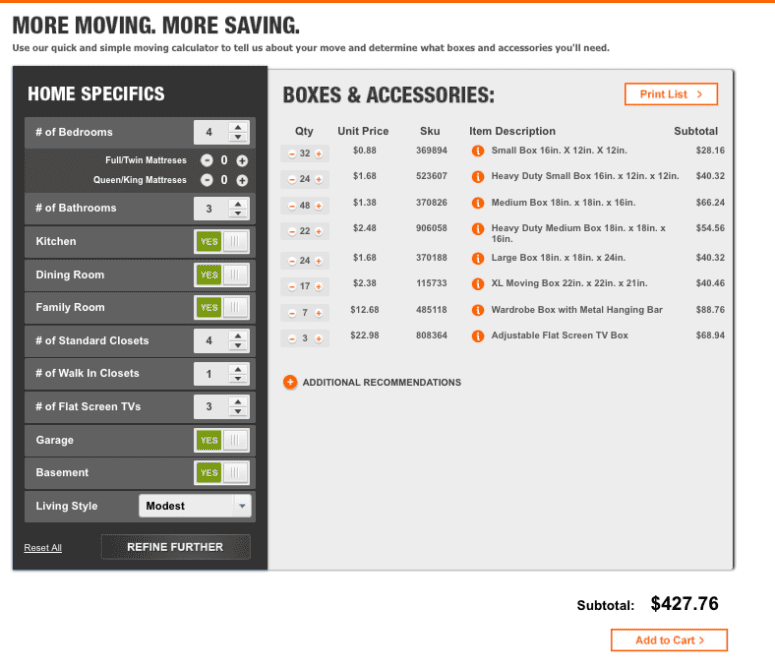The image size is (775, 670).
Task: Turn off the Garage switch
Action: pyautogui.click(x=222, y=440)
